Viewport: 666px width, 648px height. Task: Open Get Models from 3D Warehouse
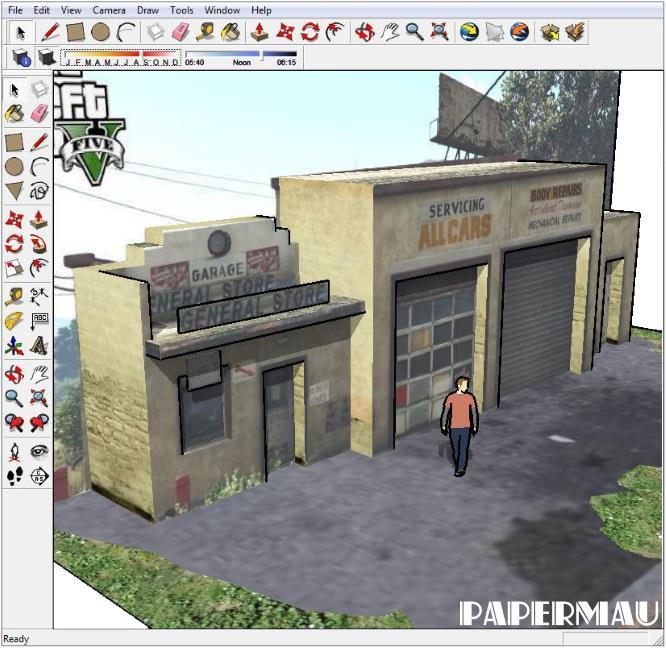550,32
